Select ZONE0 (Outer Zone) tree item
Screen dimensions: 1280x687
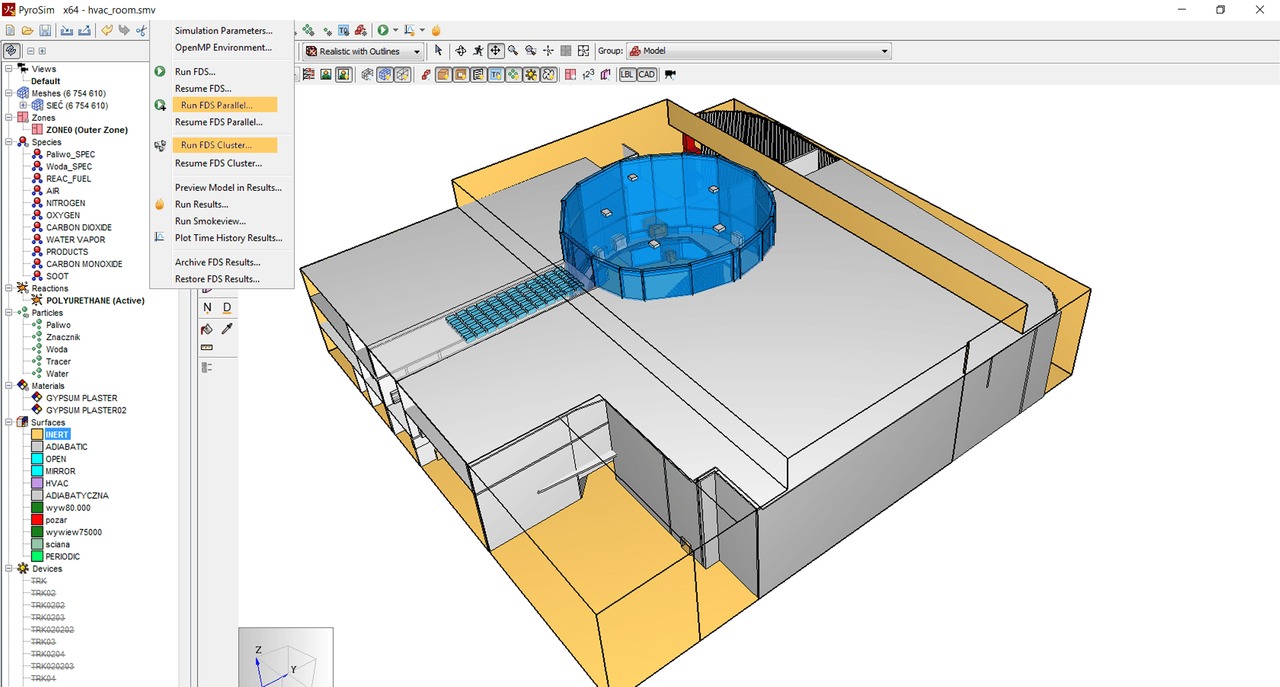click(x=86, y=130)
